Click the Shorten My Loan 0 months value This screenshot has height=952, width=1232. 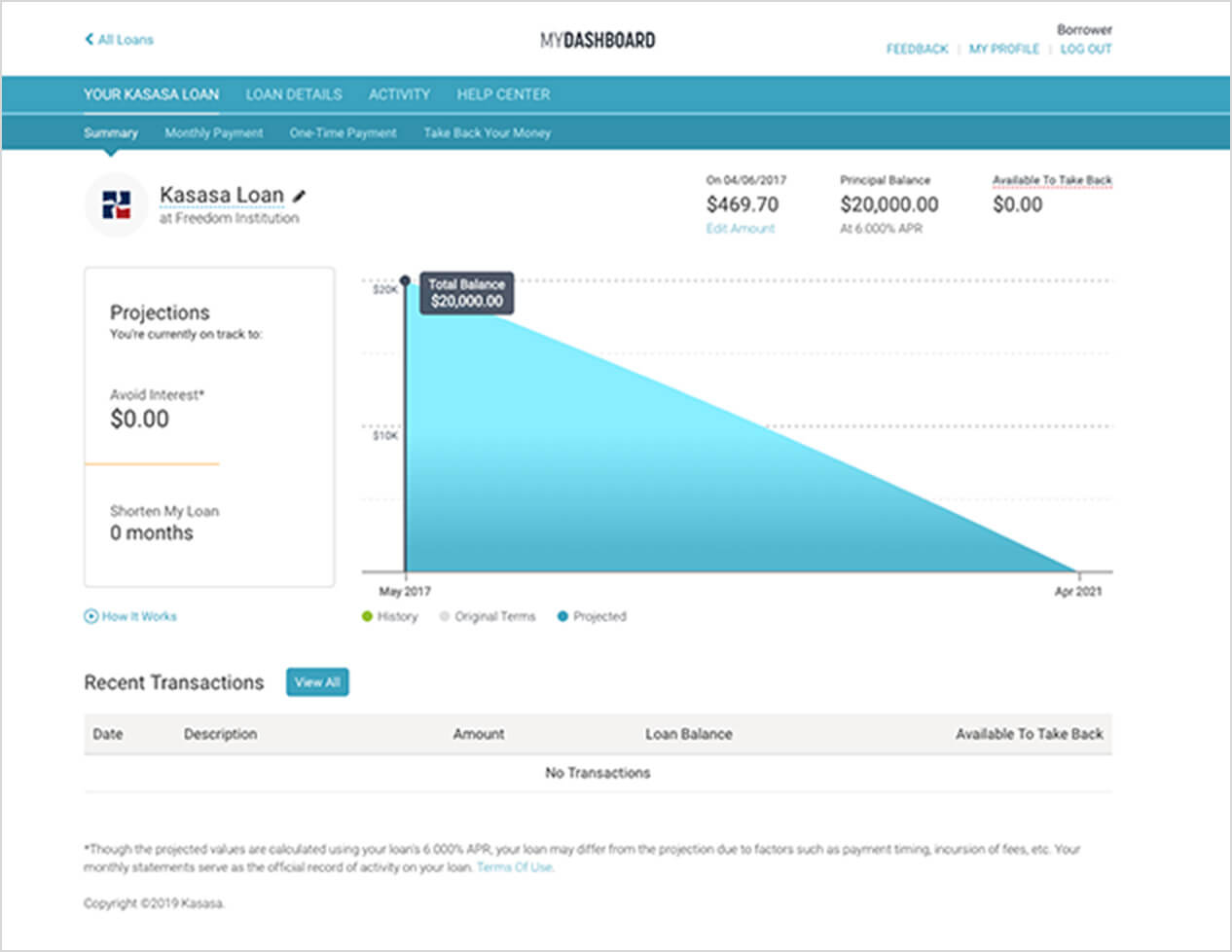[152, 532]
